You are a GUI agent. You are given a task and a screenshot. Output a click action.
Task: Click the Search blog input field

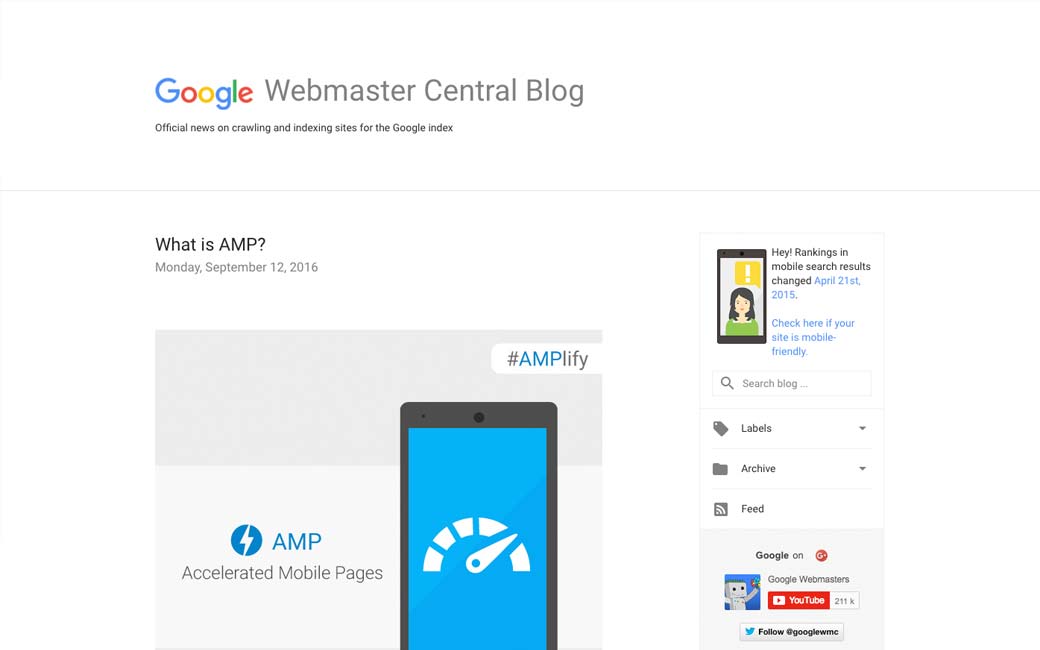pyautogui.click(x=792, y=383)
